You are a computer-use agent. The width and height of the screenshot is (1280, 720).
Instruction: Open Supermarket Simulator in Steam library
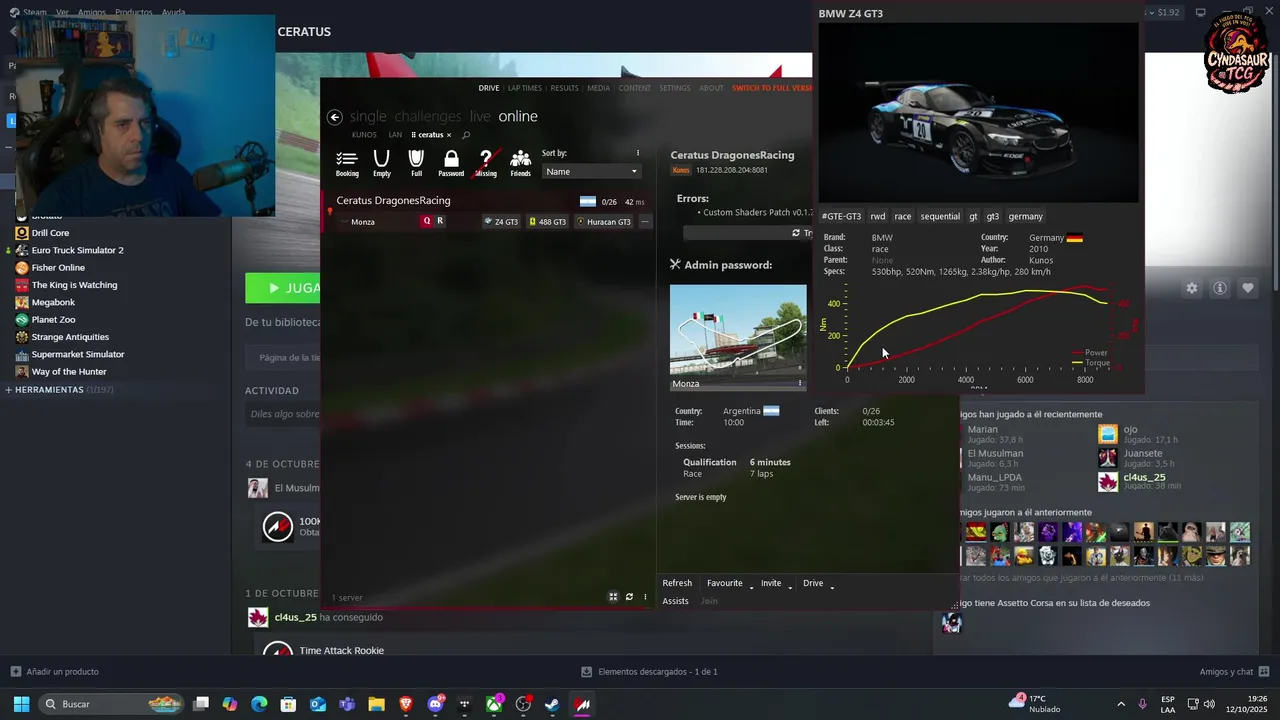[78, 354]
